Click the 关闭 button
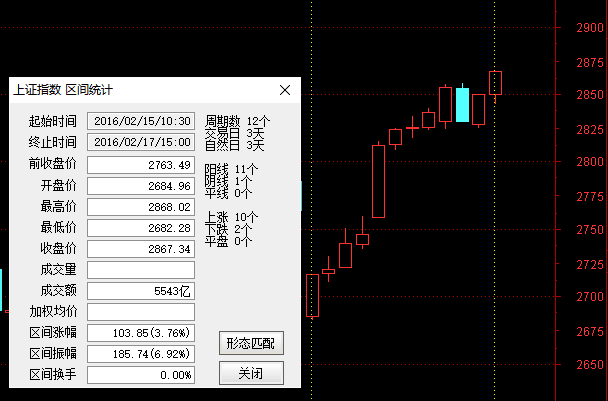The image size is (608, 401). (251, 373)
